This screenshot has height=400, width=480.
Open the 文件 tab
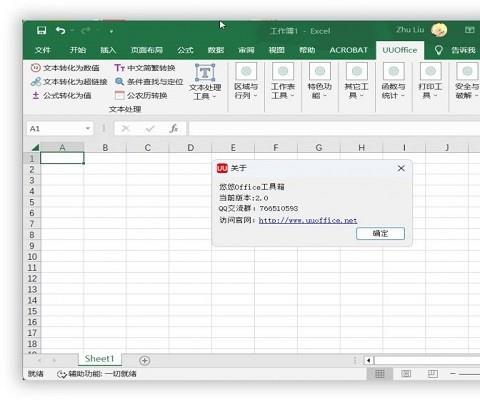point(43,50)
